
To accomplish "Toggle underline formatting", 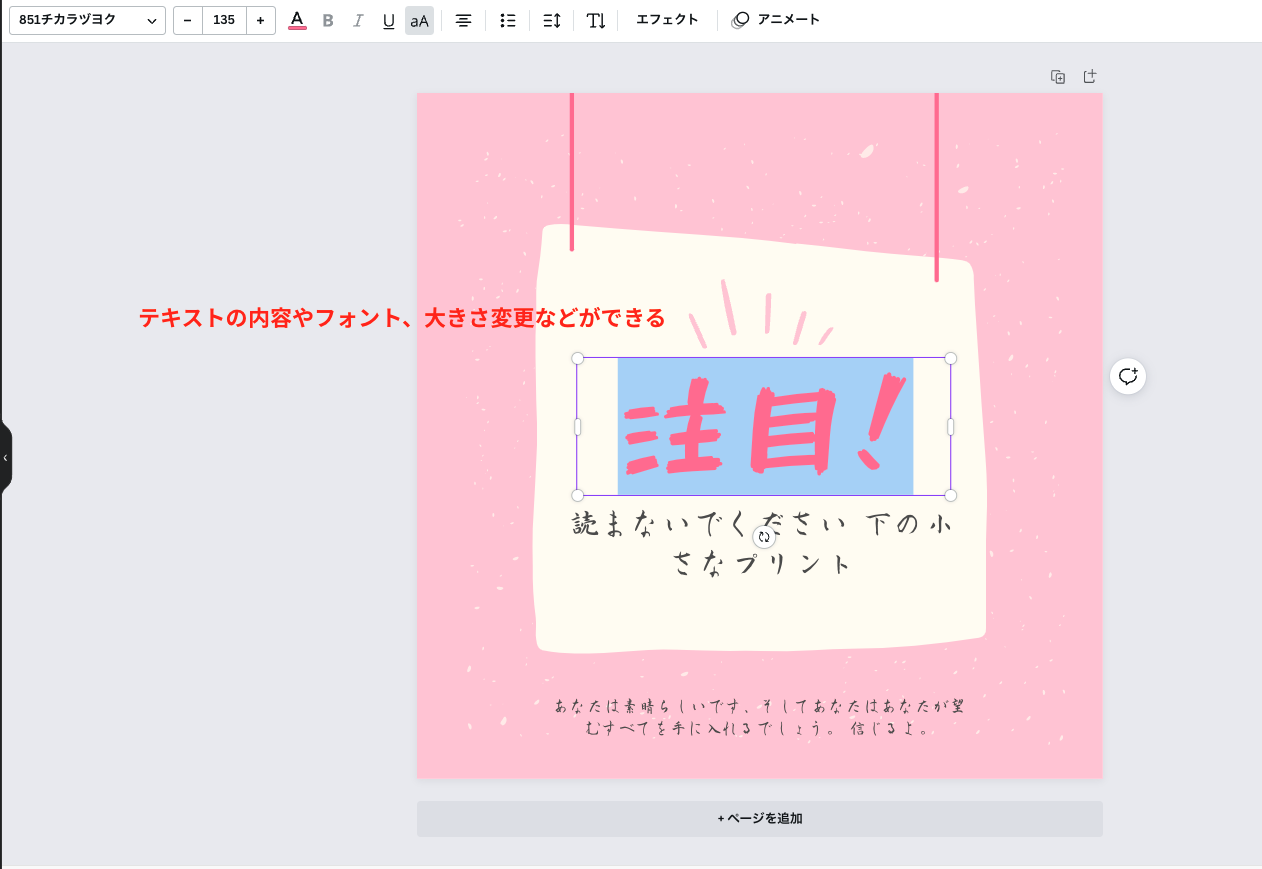I will 388,20.
